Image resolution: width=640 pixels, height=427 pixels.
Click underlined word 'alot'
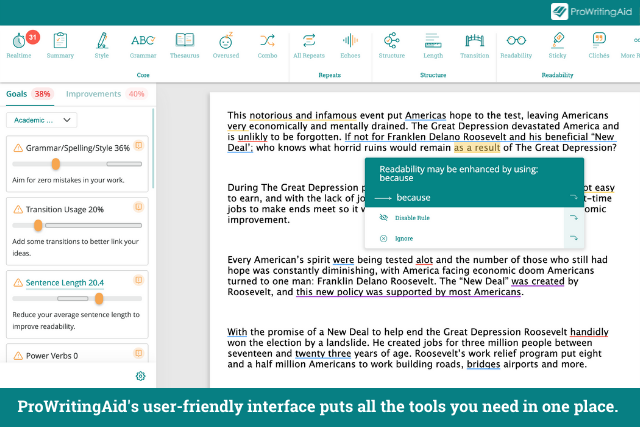tap(424, 260)
